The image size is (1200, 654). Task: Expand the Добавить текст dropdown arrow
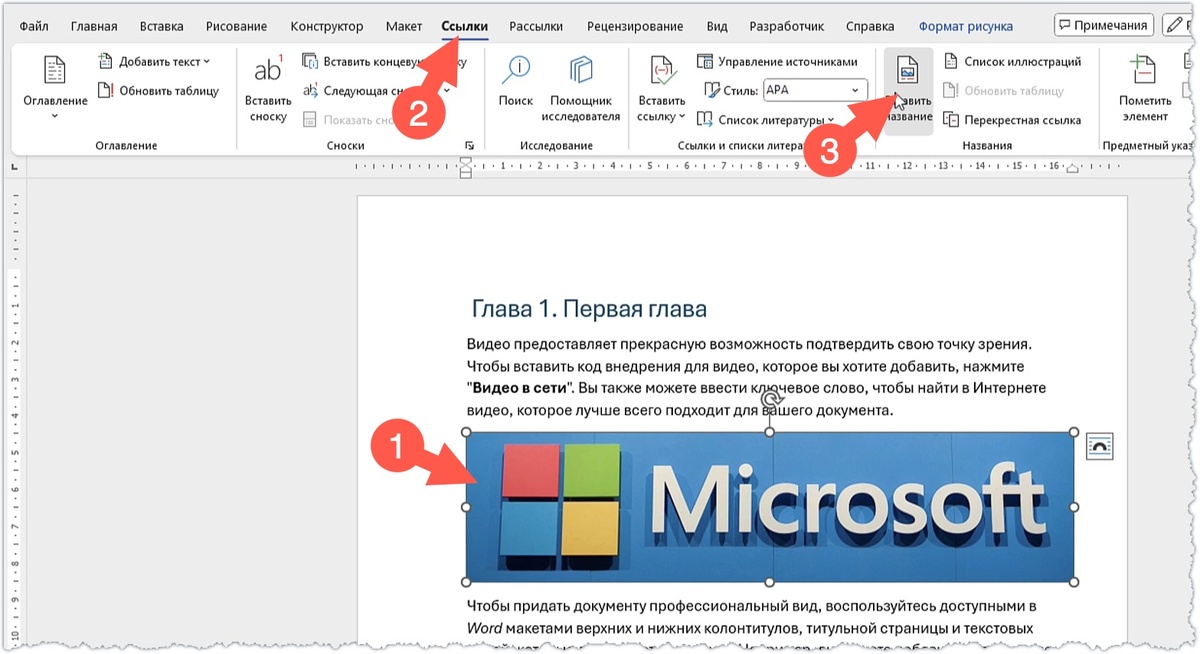coord(207,62)
